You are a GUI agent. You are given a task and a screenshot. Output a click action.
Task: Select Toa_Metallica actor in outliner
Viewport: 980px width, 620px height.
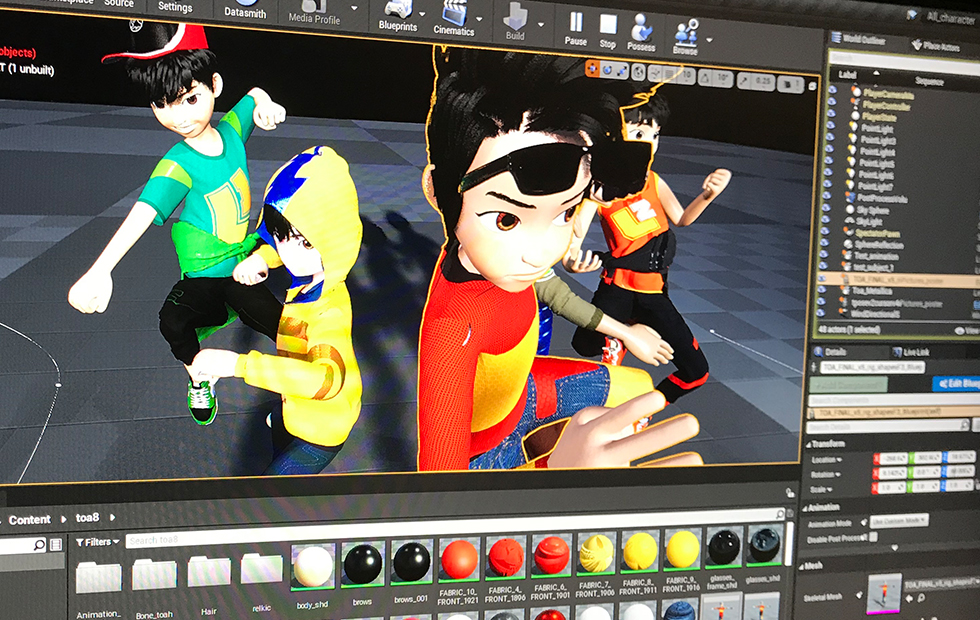click(872, 291)
